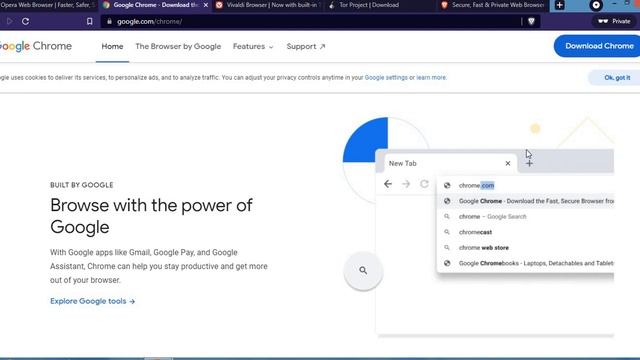The image size is (640, 360).
Task: Open the Brave Shields lion icon in address bar
Action: pyautogui.click(x=531, y=21)
